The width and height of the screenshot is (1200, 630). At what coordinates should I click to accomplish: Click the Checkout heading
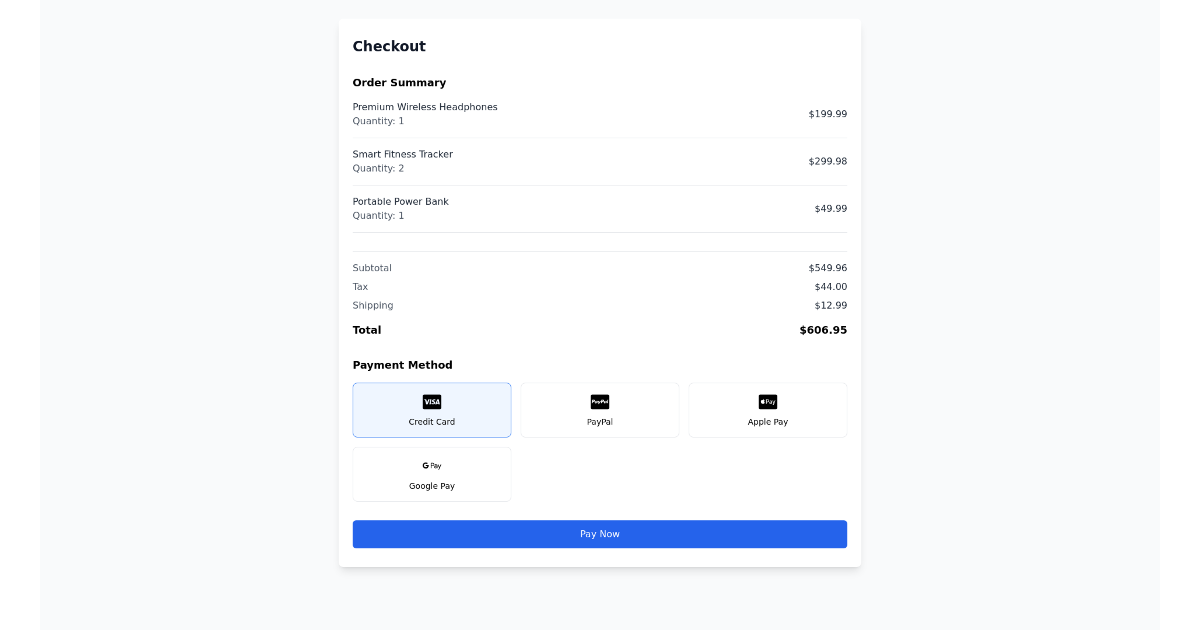(x=388, y=46)
